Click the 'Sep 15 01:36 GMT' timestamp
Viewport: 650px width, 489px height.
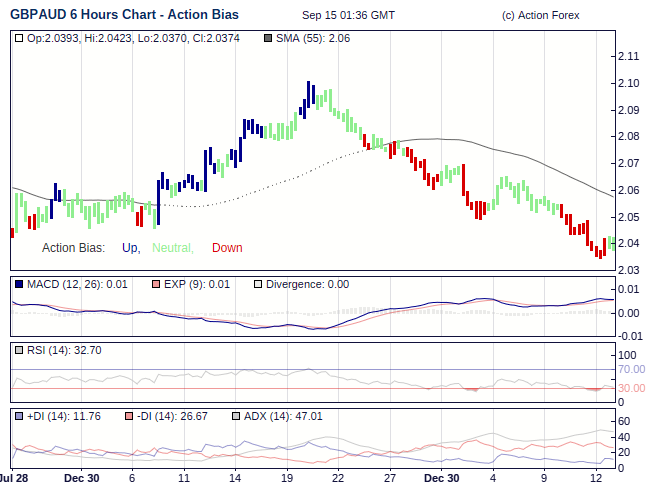coord(348,15)
